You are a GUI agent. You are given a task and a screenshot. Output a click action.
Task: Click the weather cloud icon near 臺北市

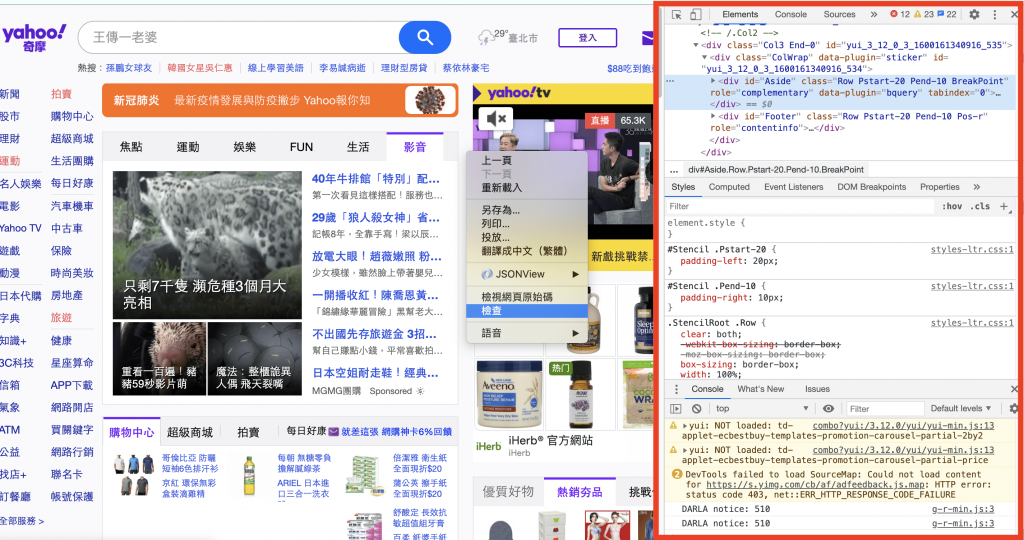[486, 38]
